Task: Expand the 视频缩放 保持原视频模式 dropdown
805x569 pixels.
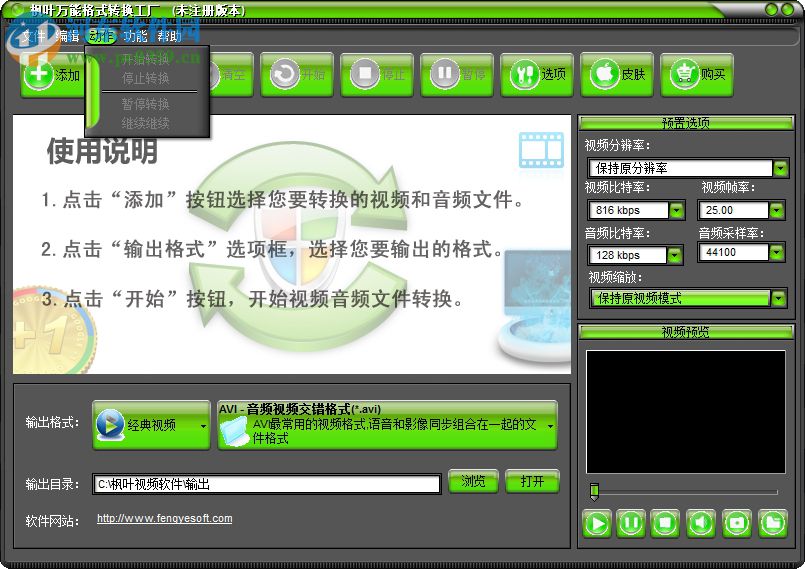Action: [x=779, y=298]
